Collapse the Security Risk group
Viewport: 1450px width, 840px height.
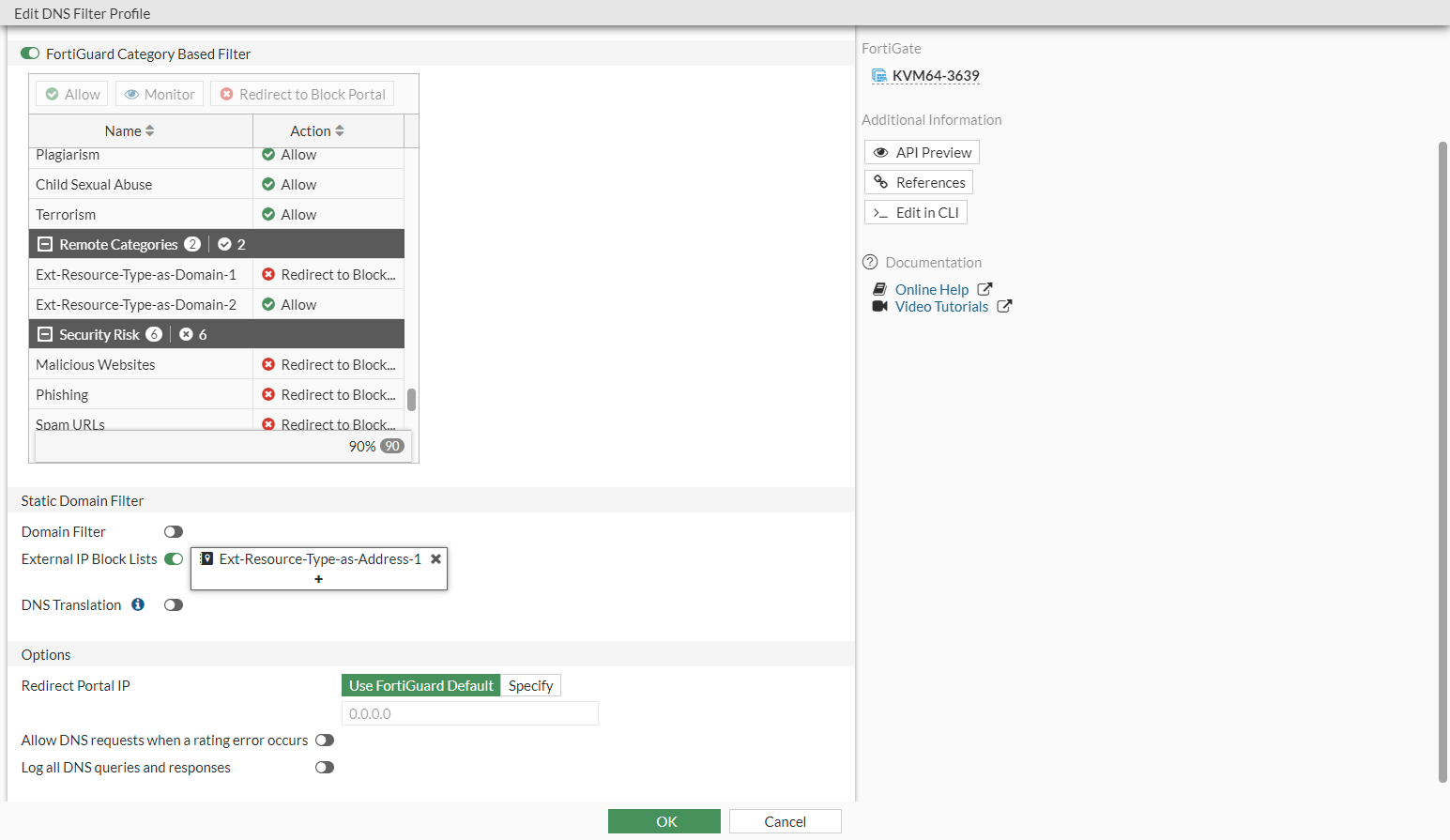45,334
